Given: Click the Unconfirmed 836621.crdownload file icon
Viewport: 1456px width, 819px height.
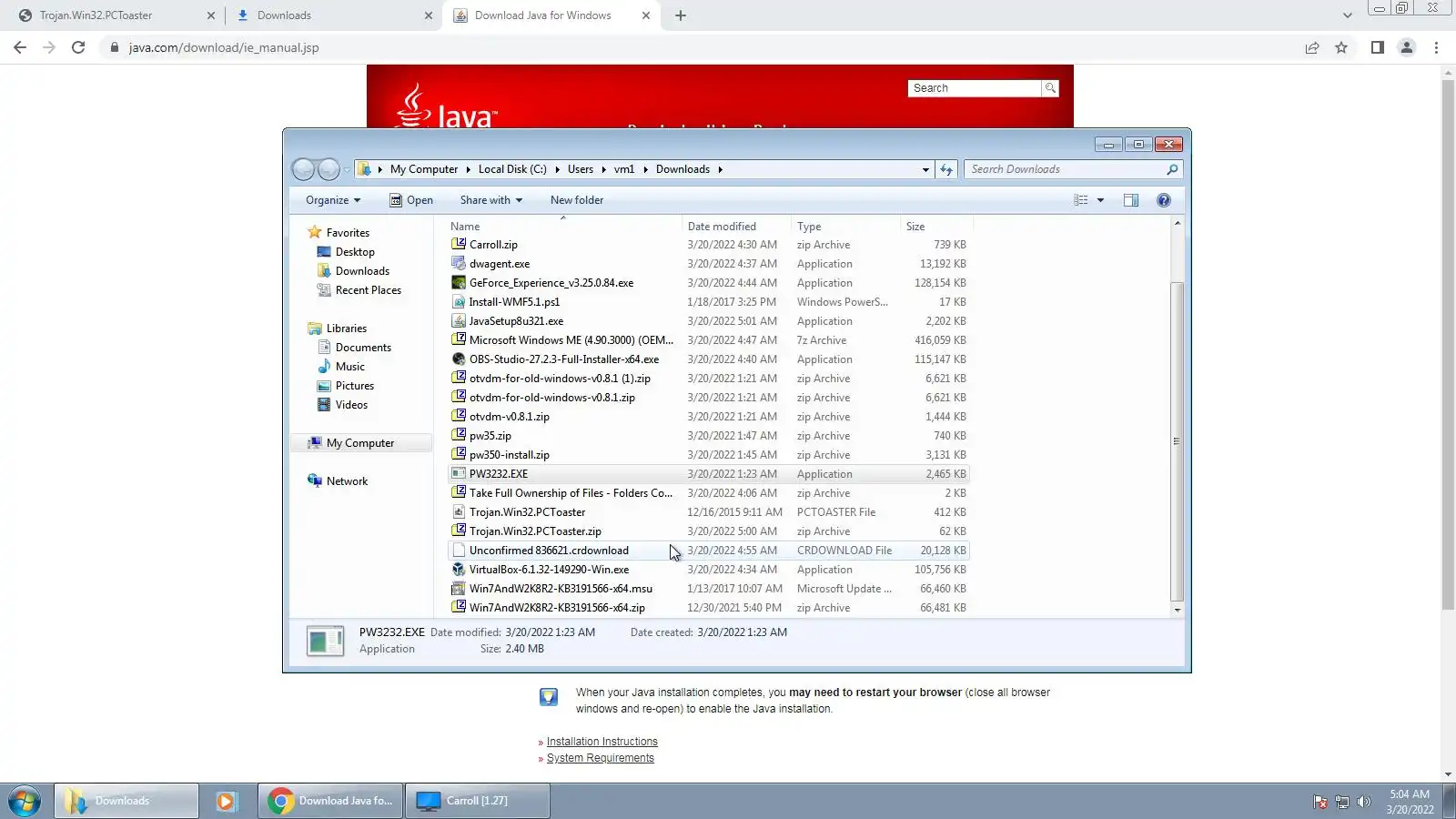Looking at the screenshot, I should point(459,550).
